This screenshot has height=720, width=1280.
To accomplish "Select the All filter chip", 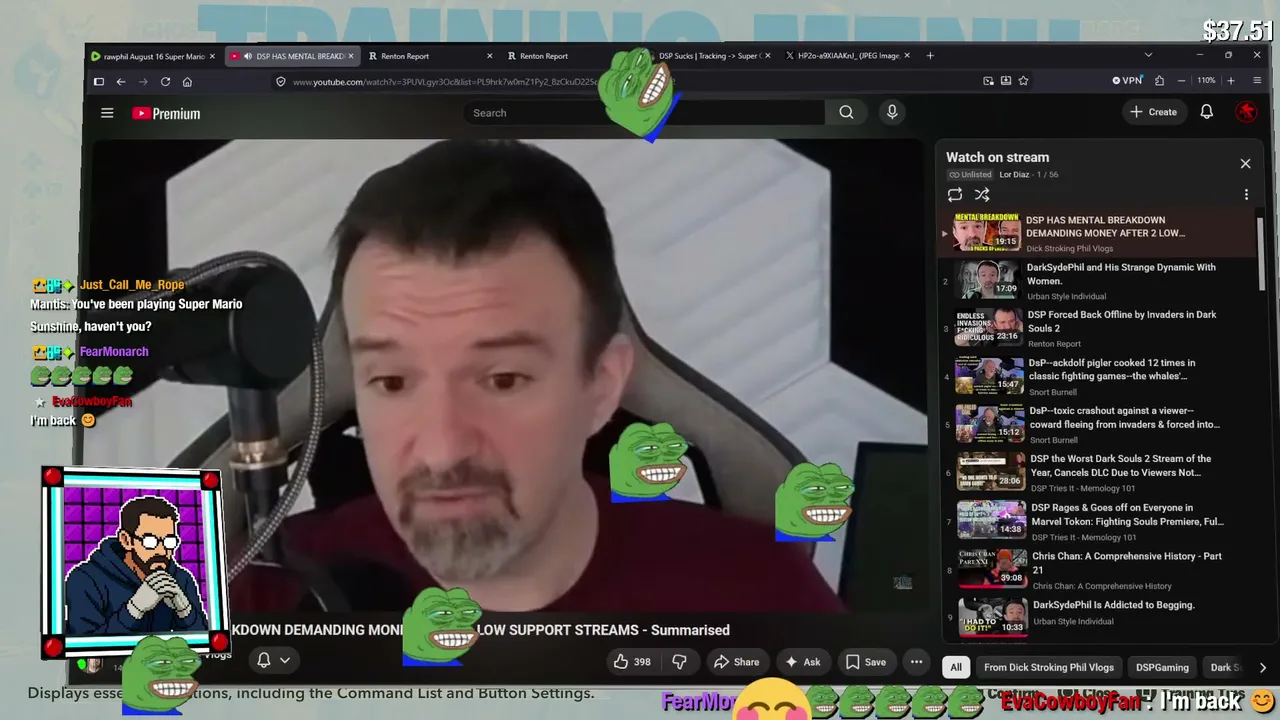I will [x=956, y=667].
